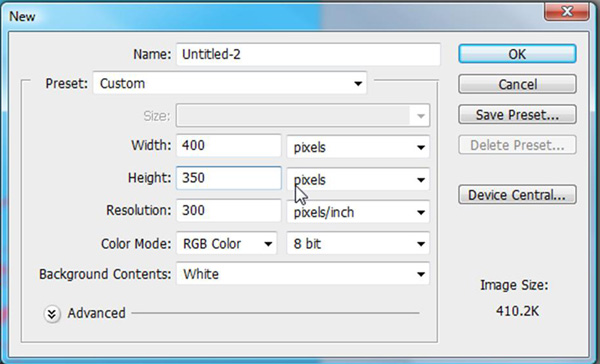Open the Width units dropdown

point(358,147)
